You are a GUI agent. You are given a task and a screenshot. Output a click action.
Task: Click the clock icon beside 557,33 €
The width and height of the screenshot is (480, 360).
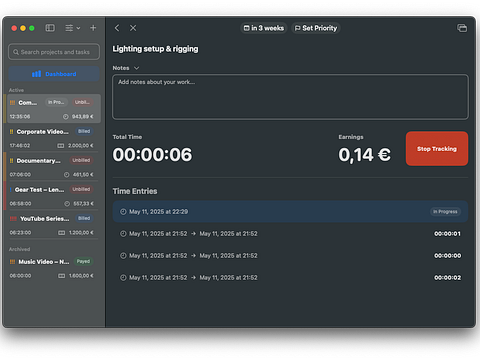(x=67, y=204)
